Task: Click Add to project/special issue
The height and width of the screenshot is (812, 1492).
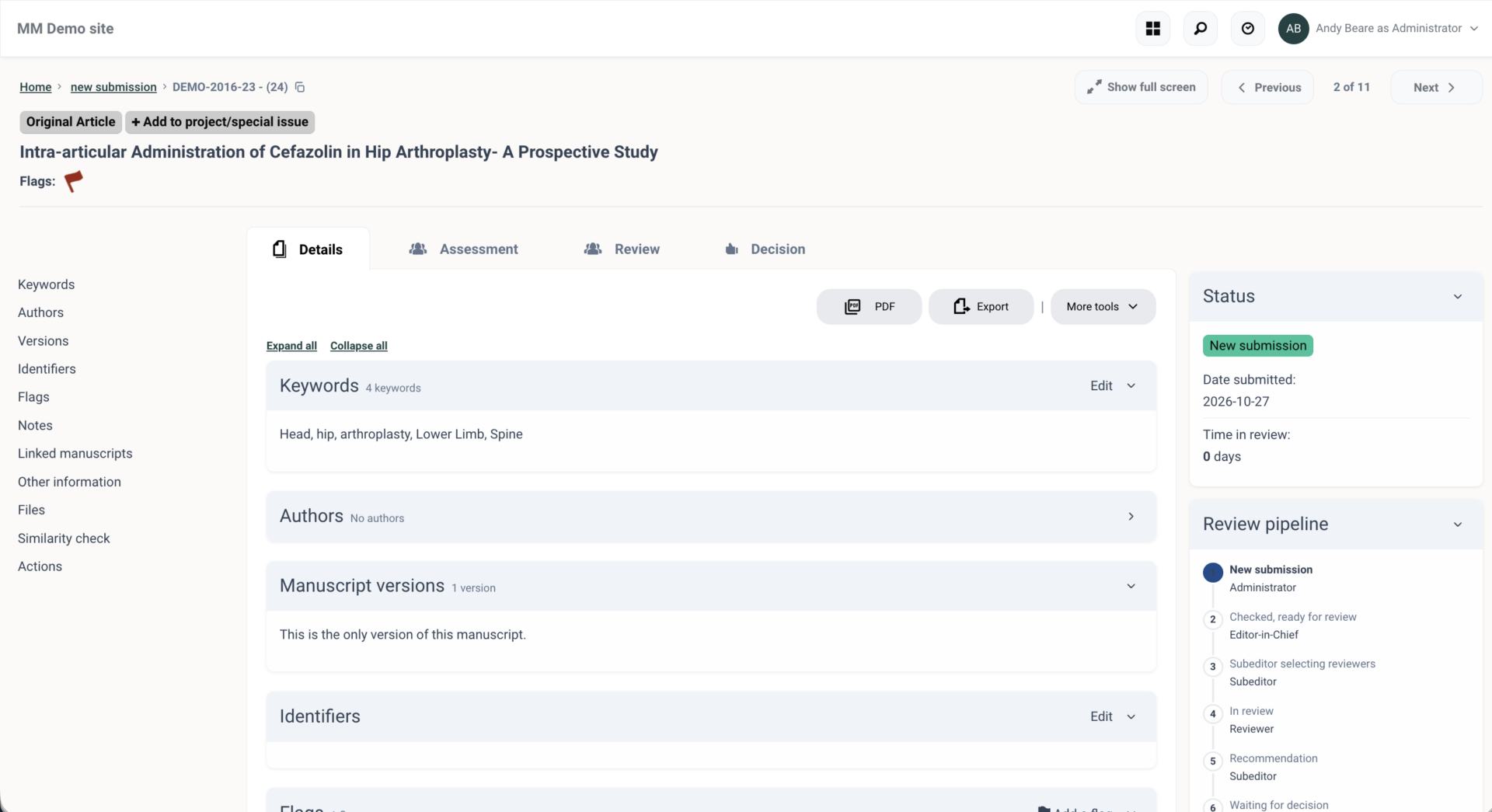Action: pyautogui.click(x=220, y=122)
